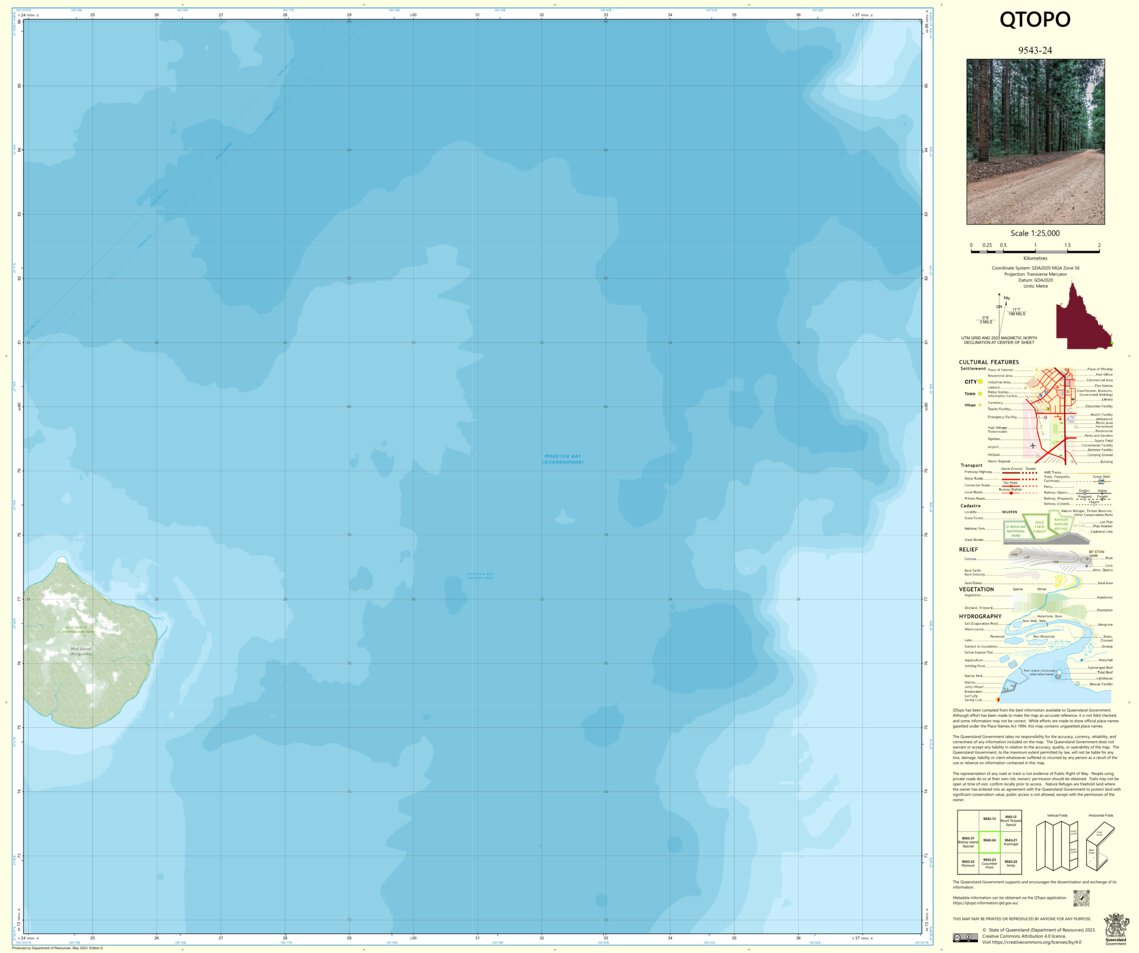
Task: Select the hospital symbol under Cultural Features
Action: (x=1060, y=417)
